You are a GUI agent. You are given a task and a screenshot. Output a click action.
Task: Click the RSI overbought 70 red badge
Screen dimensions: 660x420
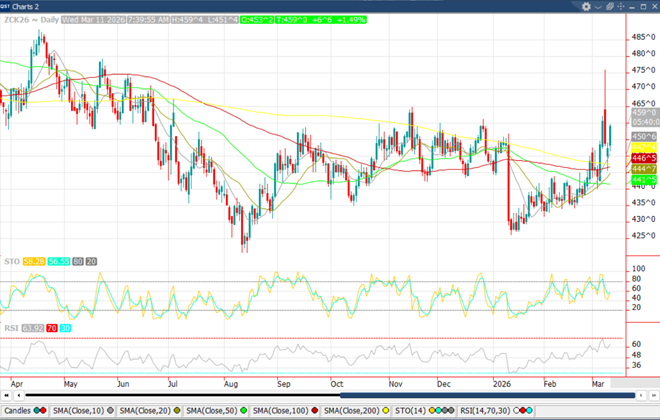point(52,327)
